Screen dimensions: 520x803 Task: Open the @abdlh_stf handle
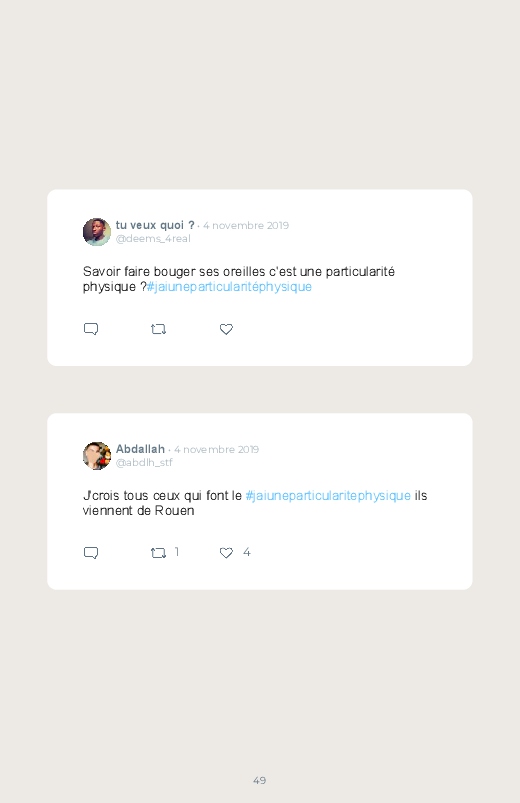pyautogui.click(x=144, y=462)
